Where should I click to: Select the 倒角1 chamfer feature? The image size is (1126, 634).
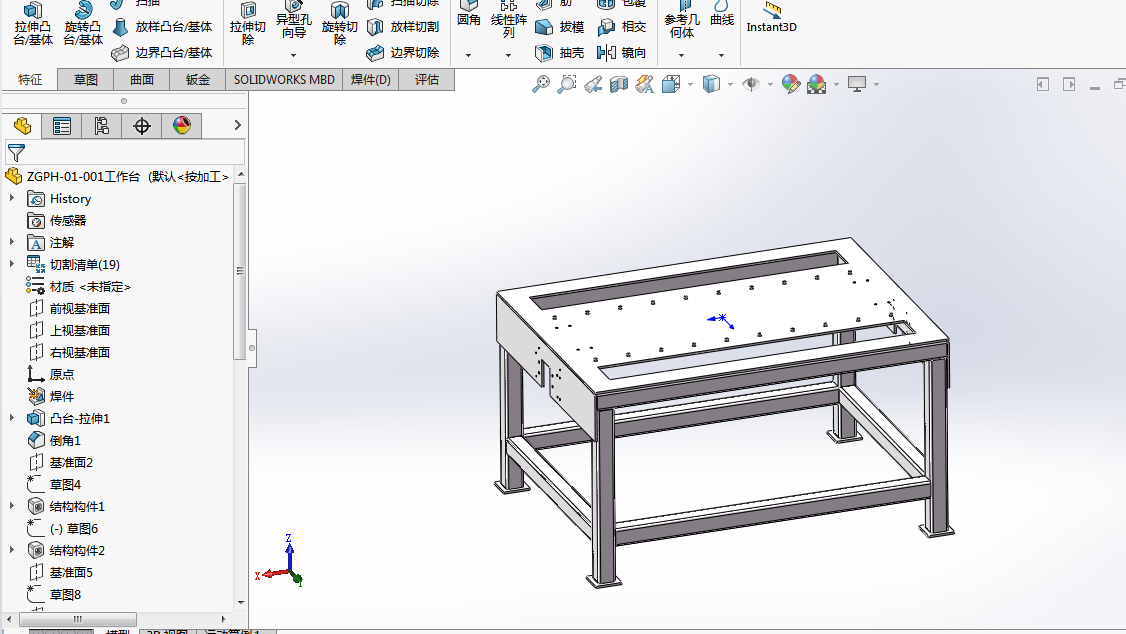[54, 440]
